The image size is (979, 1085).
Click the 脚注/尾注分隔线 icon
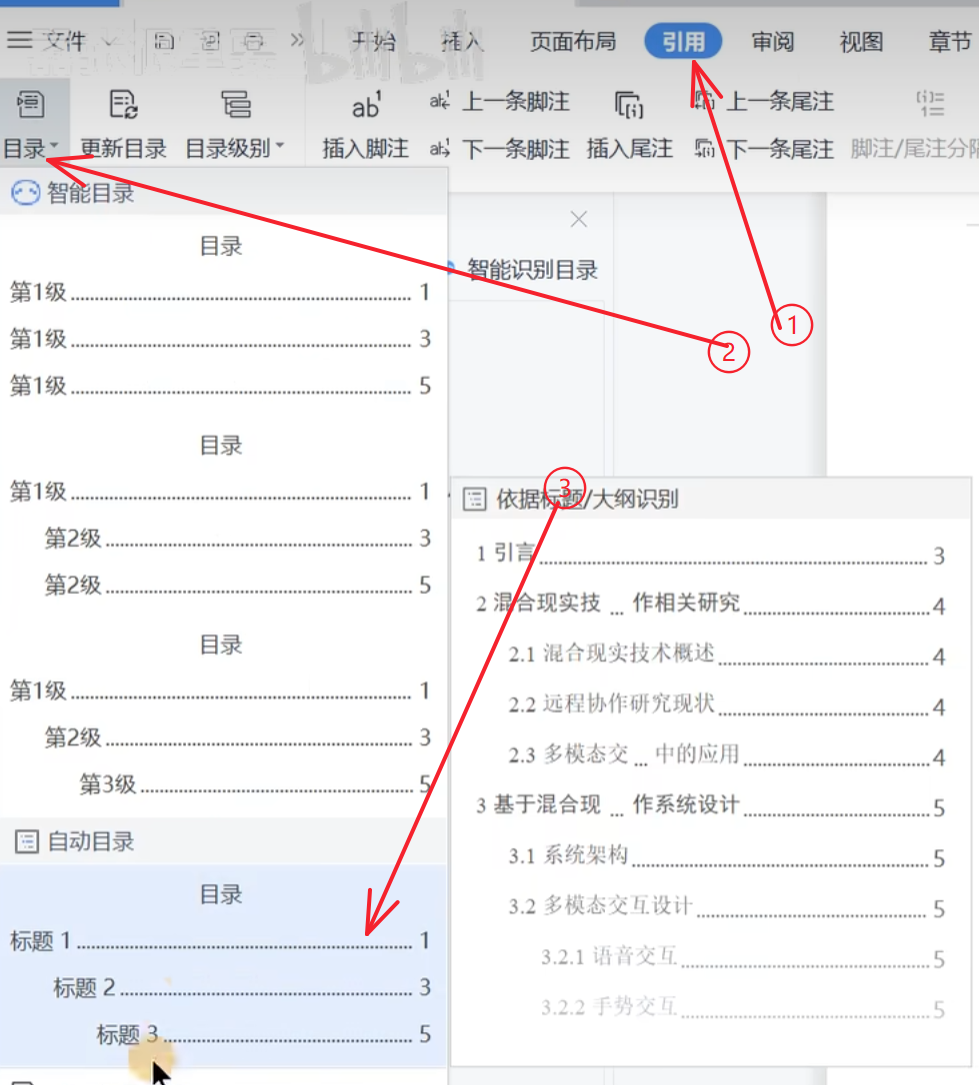tap(931, 104)
